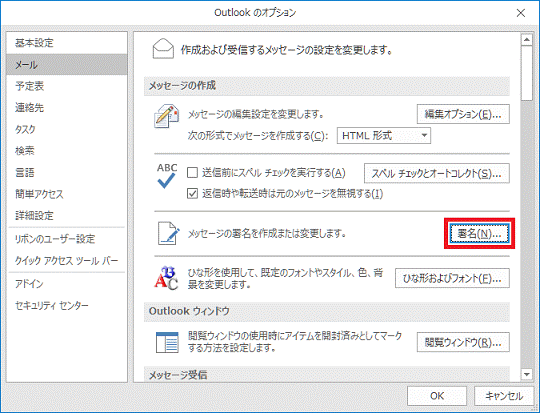This screenshot has height=413, width=540.
Task: Click the envelope icon at the top
Action: pos(163,49)
